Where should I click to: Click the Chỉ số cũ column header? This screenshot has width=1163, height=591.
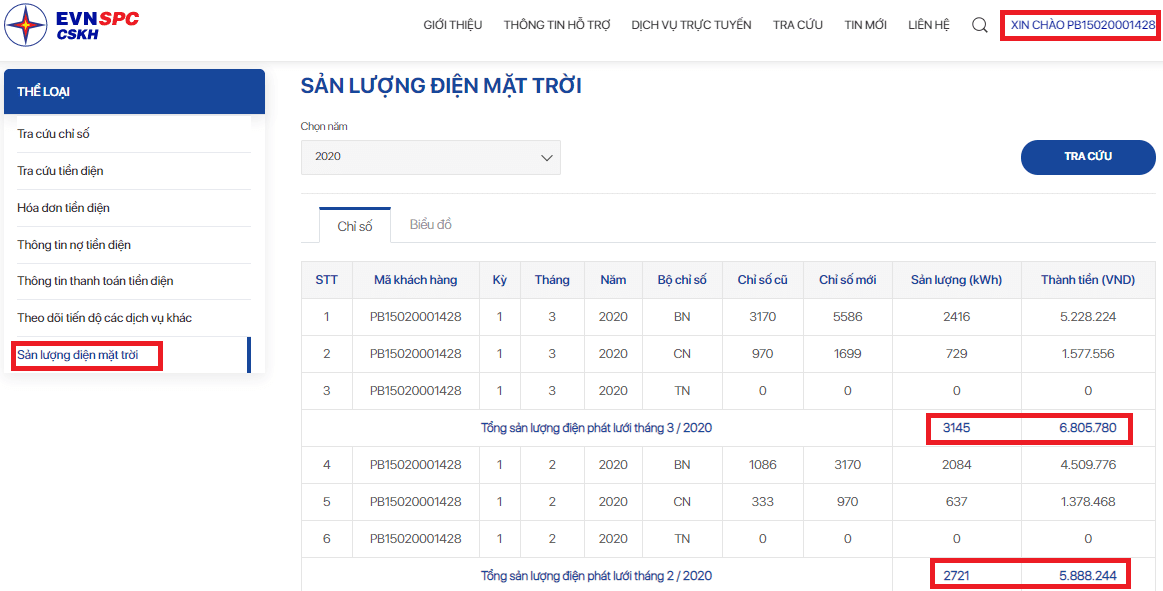pyautogui.click(x=762, y=280)
